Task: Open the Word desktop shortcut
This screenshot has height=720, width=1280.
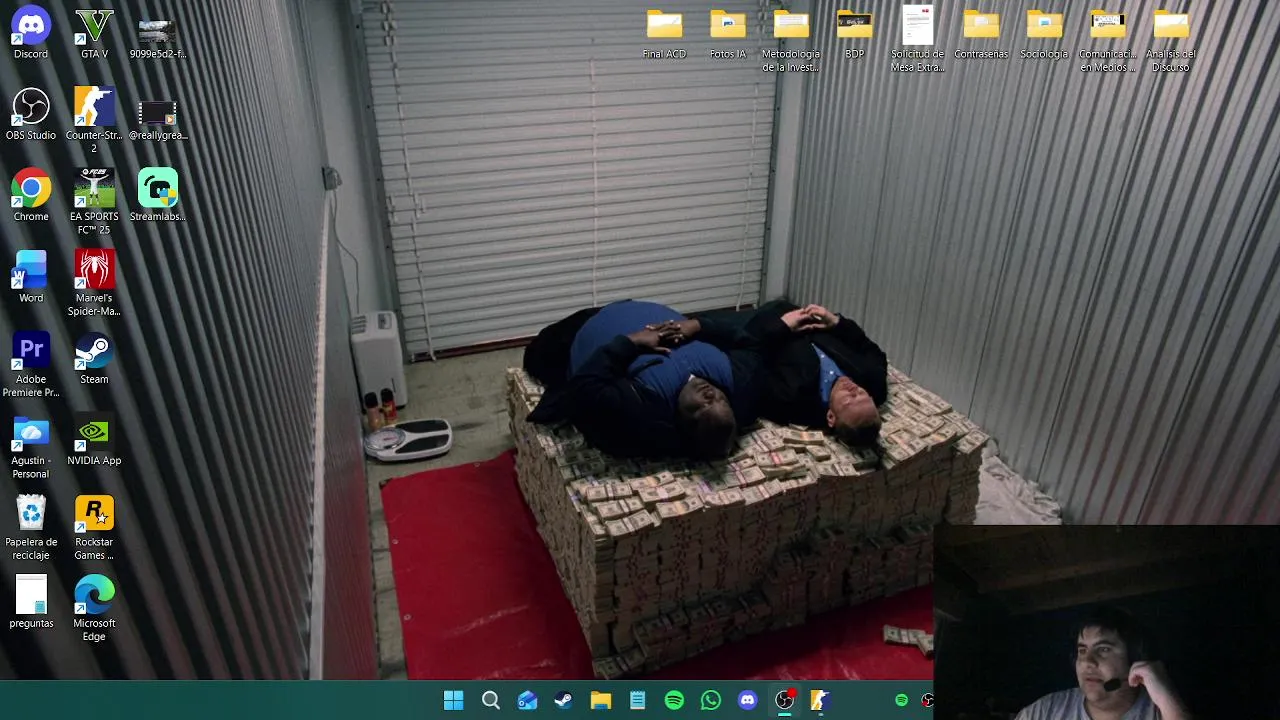Action: click(x=31, y=277)
